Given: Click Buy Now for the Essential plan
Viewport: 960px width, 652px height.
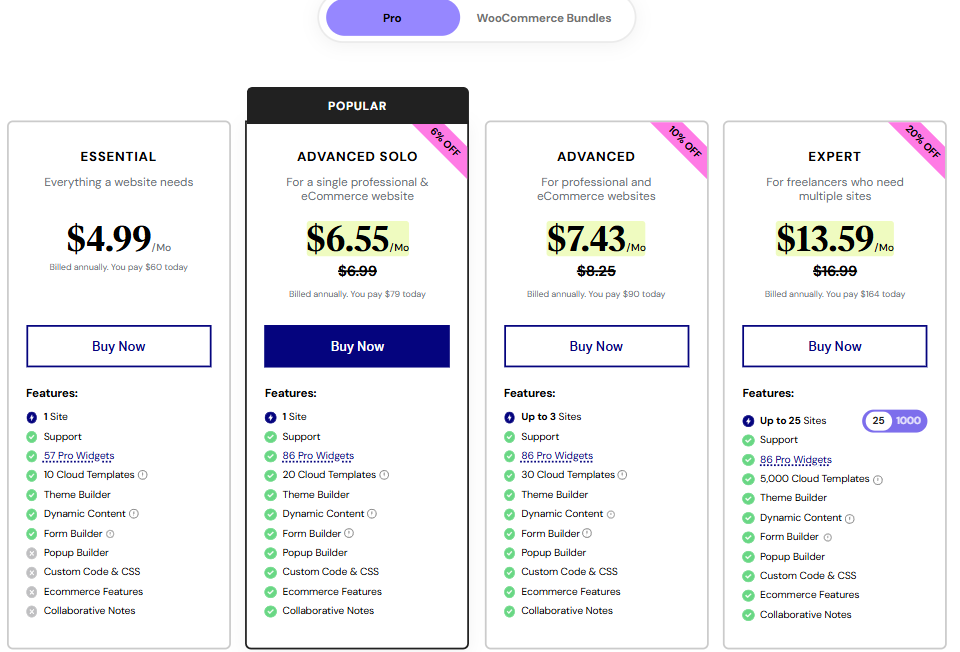Looking at the screenshot, I should (118, 345).
